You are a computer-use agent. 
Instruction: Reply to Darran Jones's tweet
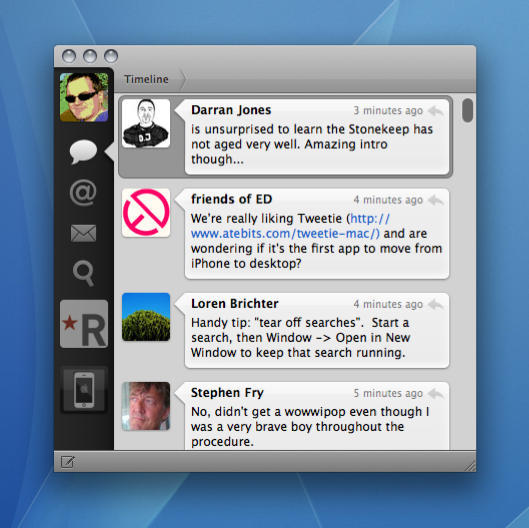coord(436,111)
